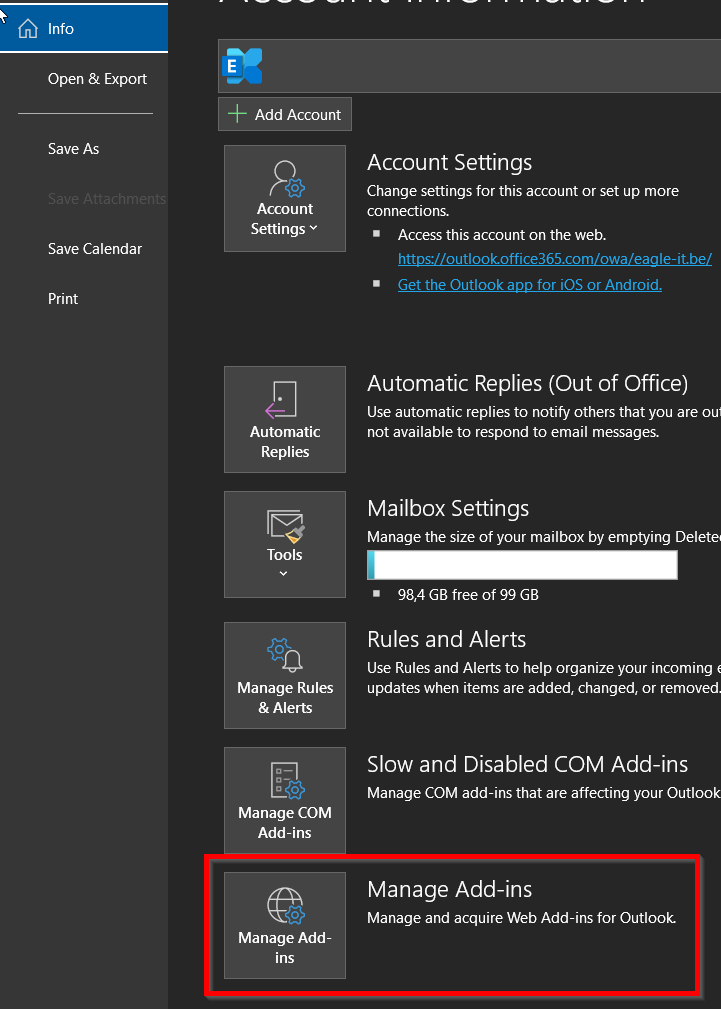
Task: Click the Slow and Disabled COM Add-ins heading
Action: click(x=527, y=764)
